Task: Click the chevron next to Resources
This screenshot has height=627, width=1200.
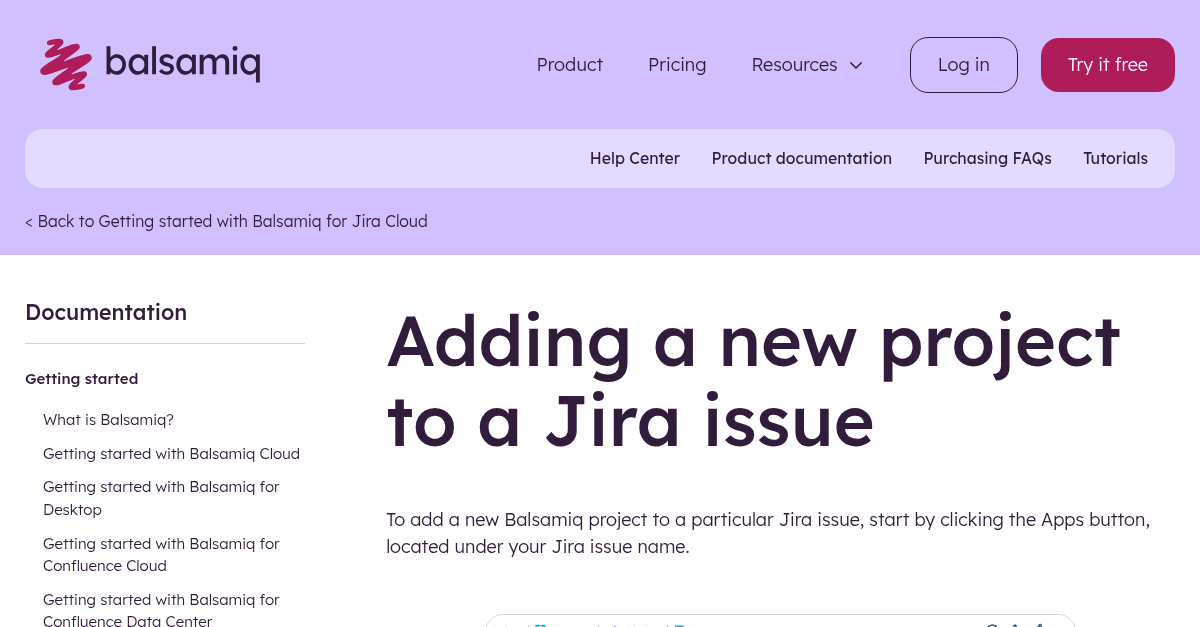Action: [x=856, y=65]
